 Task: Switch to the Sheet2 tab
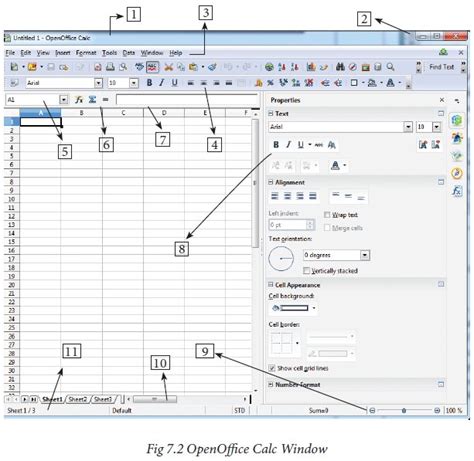[x=77, y=399]
